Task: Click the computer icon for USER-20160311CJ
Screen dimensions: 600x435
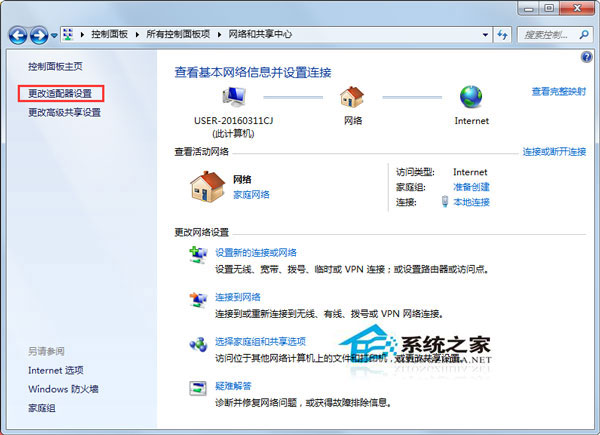Action: click(x=234, y=97)
